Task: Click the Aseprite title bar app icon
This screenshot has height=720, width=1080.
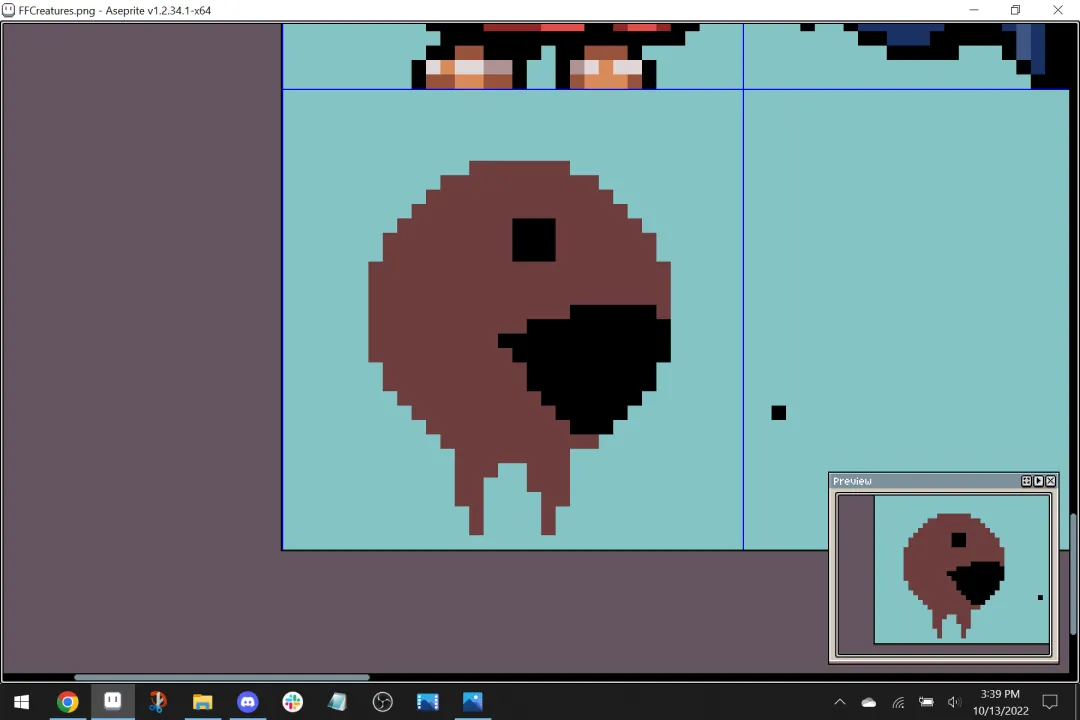Action: tap(8, 10)
